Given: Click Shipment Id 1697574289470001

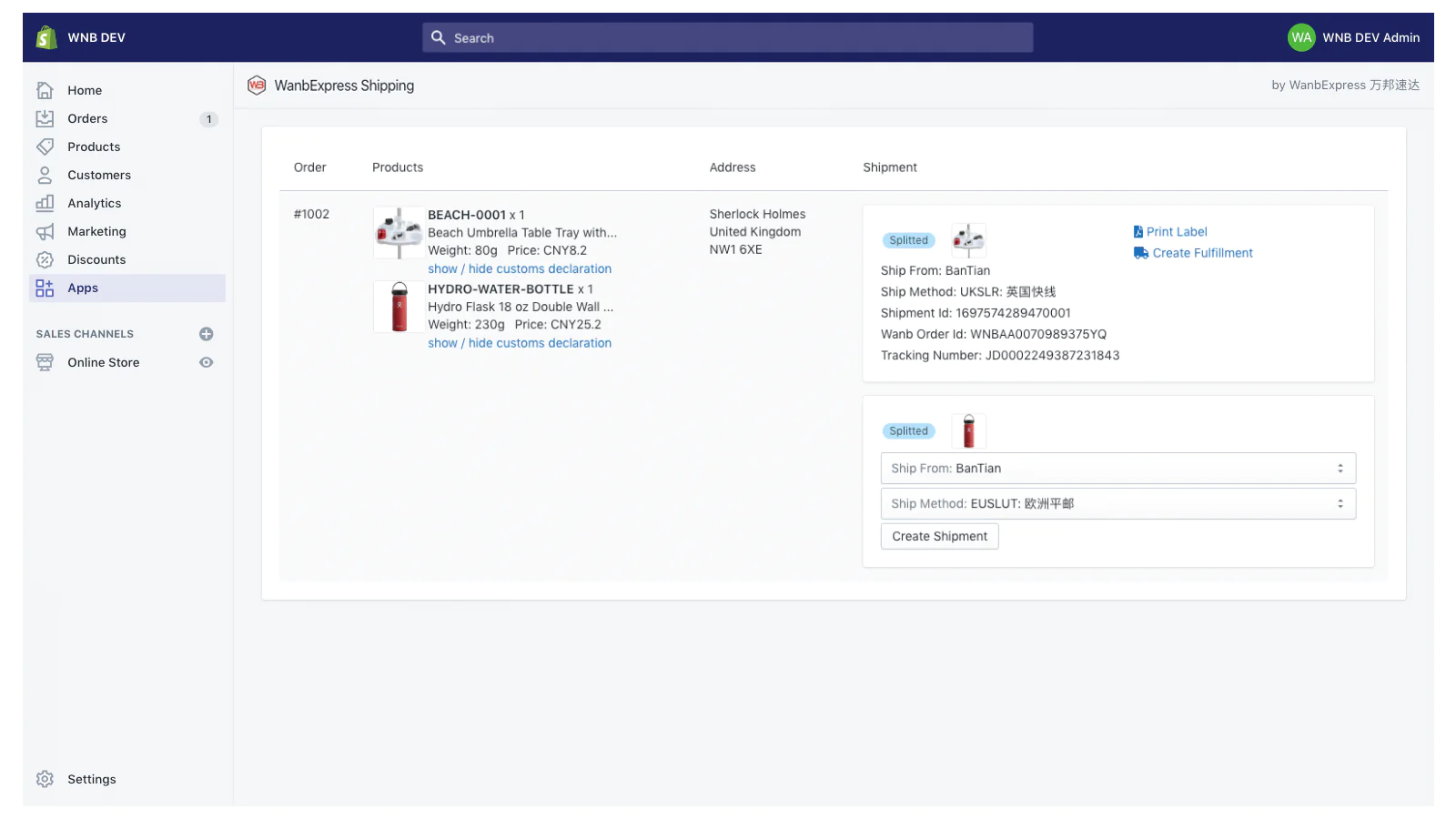Looking at the screenshot, I should [1013, 312].
